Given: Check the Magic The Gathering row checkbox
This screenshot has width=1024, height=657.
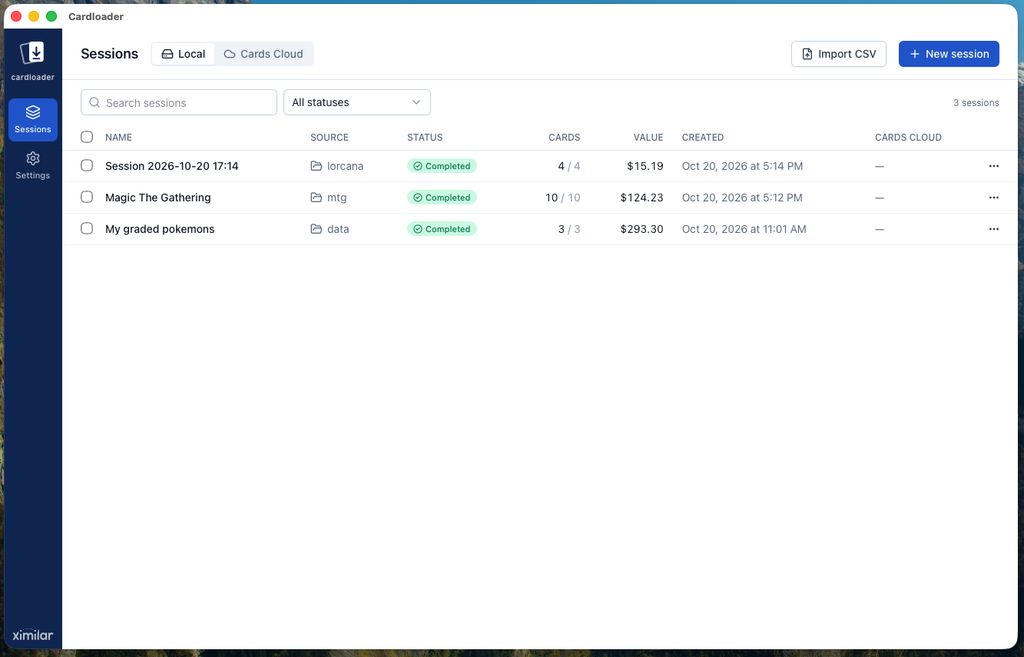Looking at the screenshot, I should (87, 197).
